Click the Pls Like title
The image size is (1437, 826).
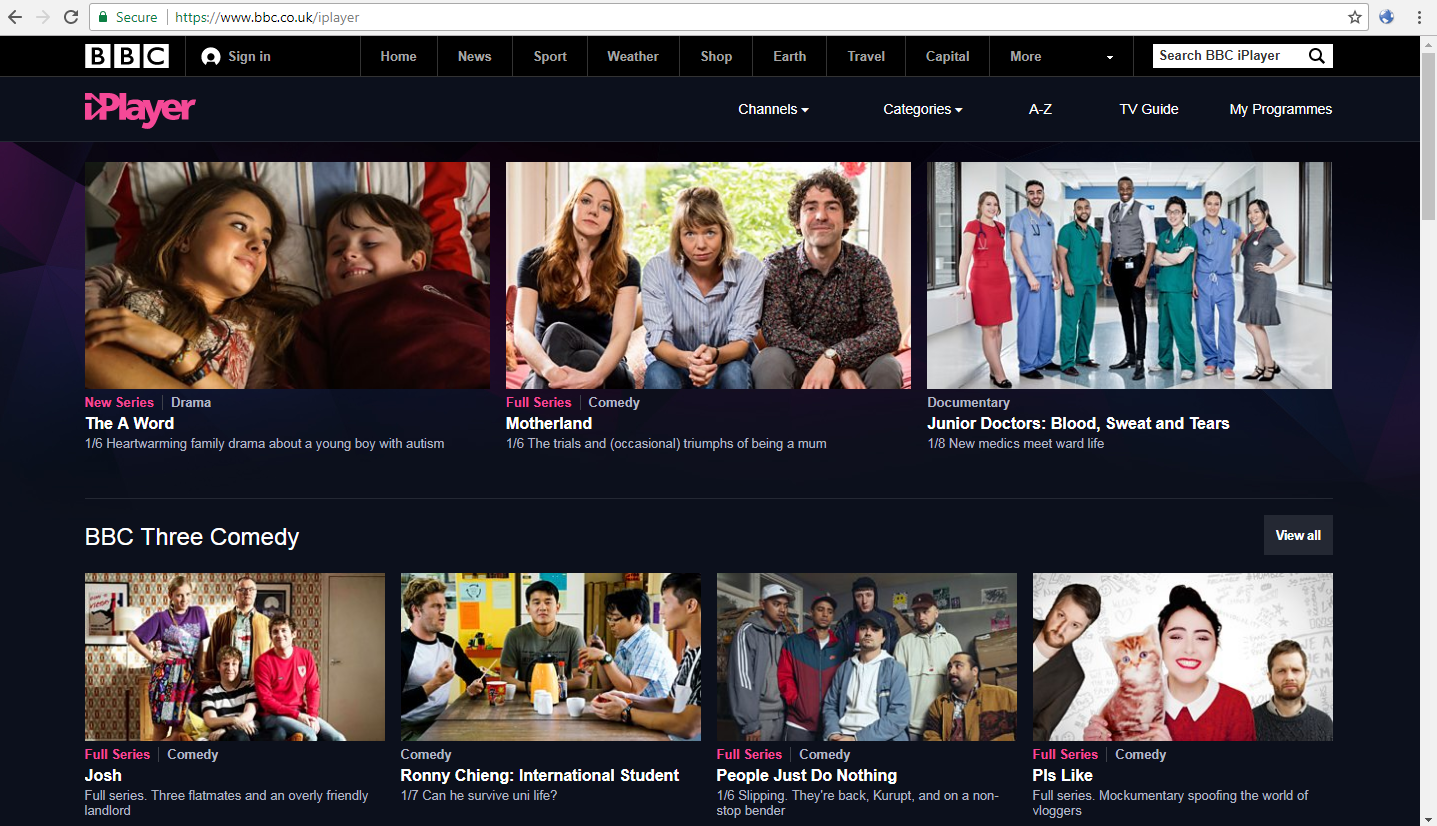pos(1063,775)
